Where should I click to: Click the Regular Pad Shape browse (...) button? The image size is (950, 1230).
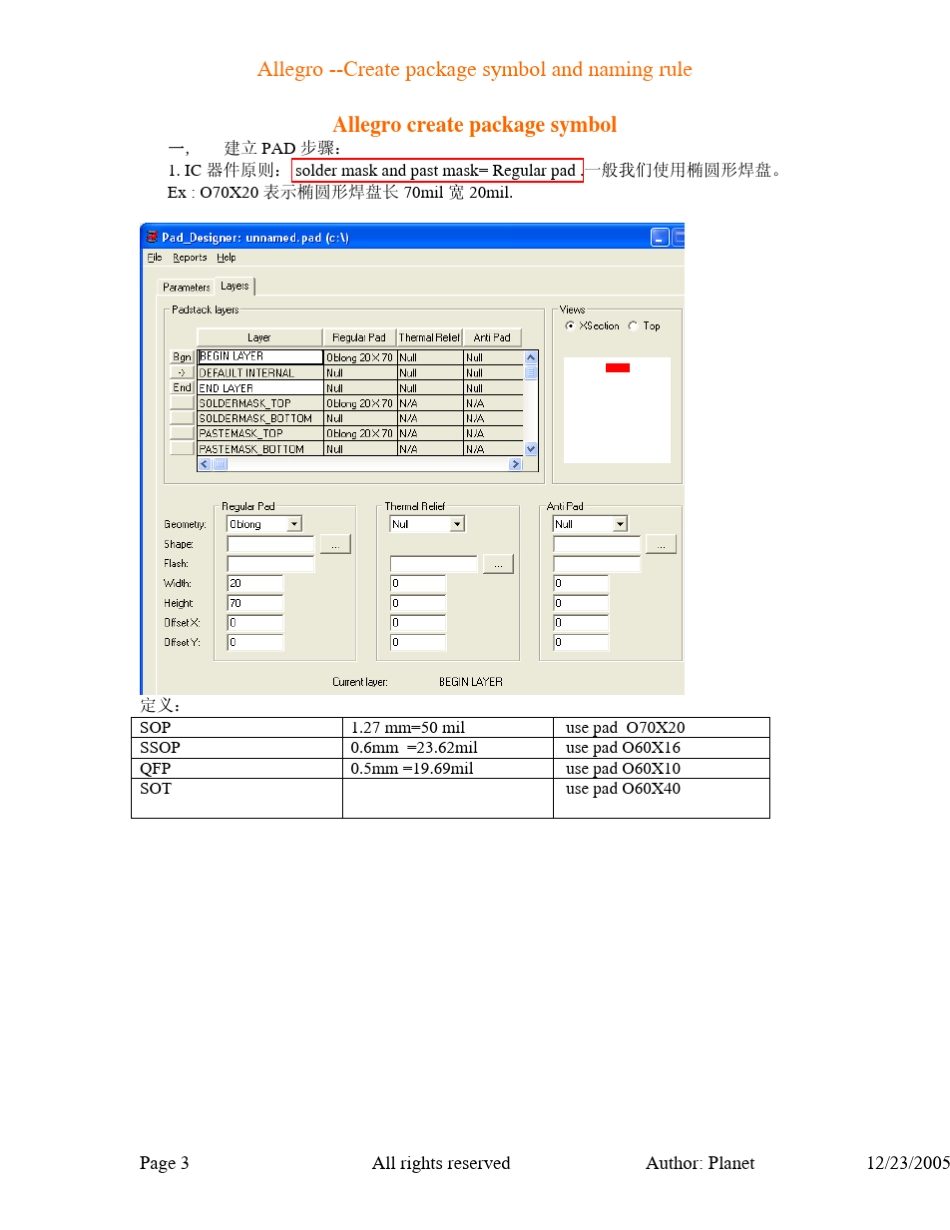(x=335, y=544)
